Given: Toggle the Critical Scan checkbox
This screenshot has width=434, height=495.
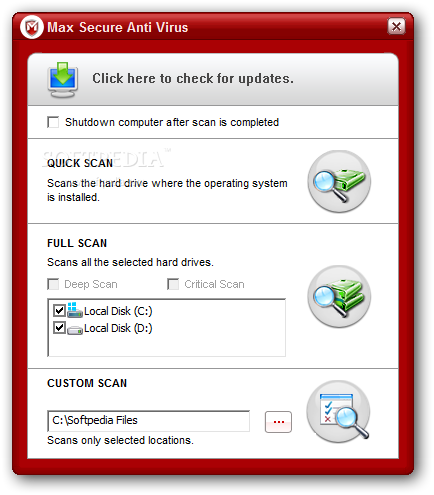Looking at the screenshot, I should (173, 284).
